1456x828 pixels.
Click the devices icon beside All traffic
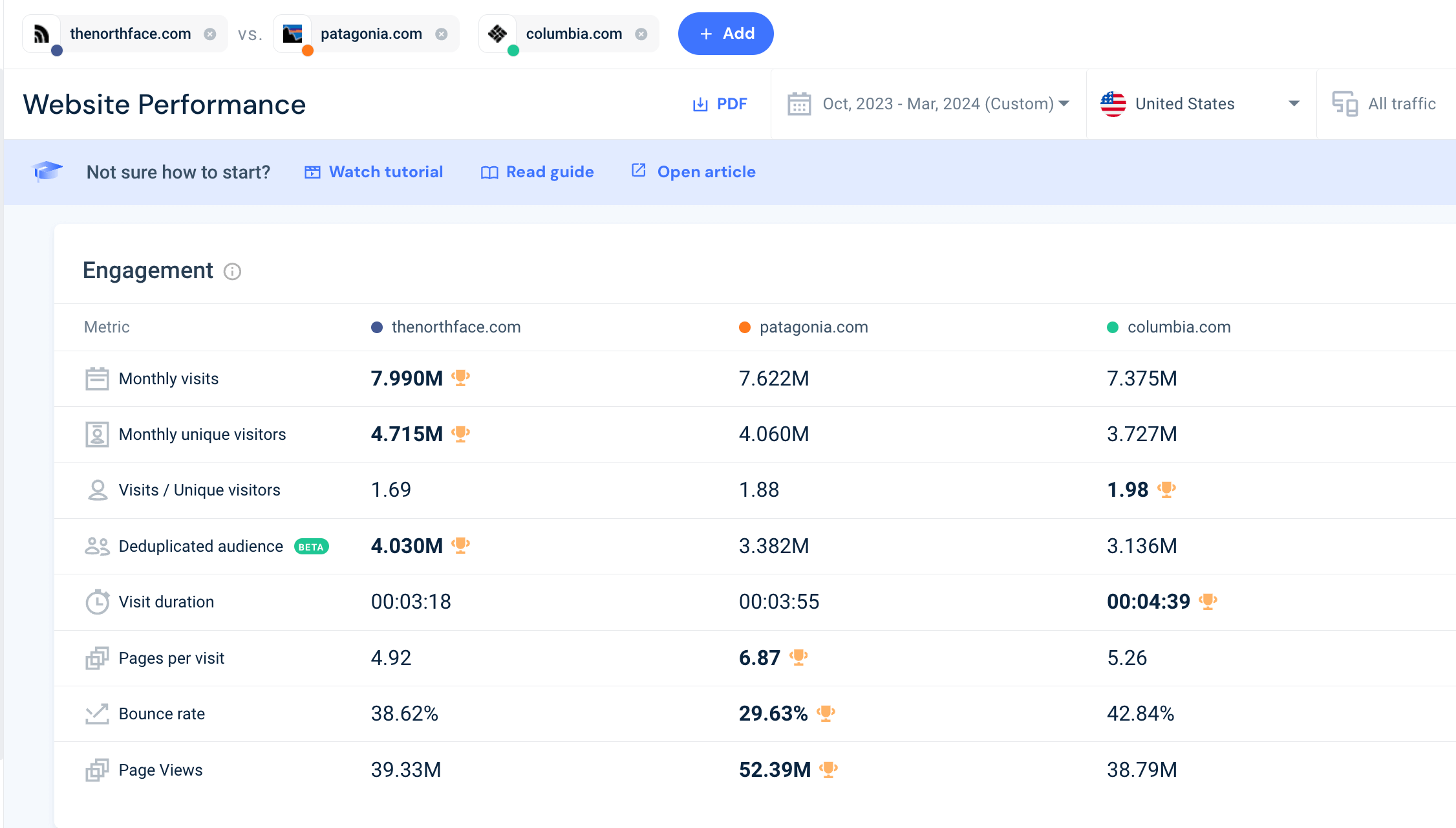point(1345,104)
